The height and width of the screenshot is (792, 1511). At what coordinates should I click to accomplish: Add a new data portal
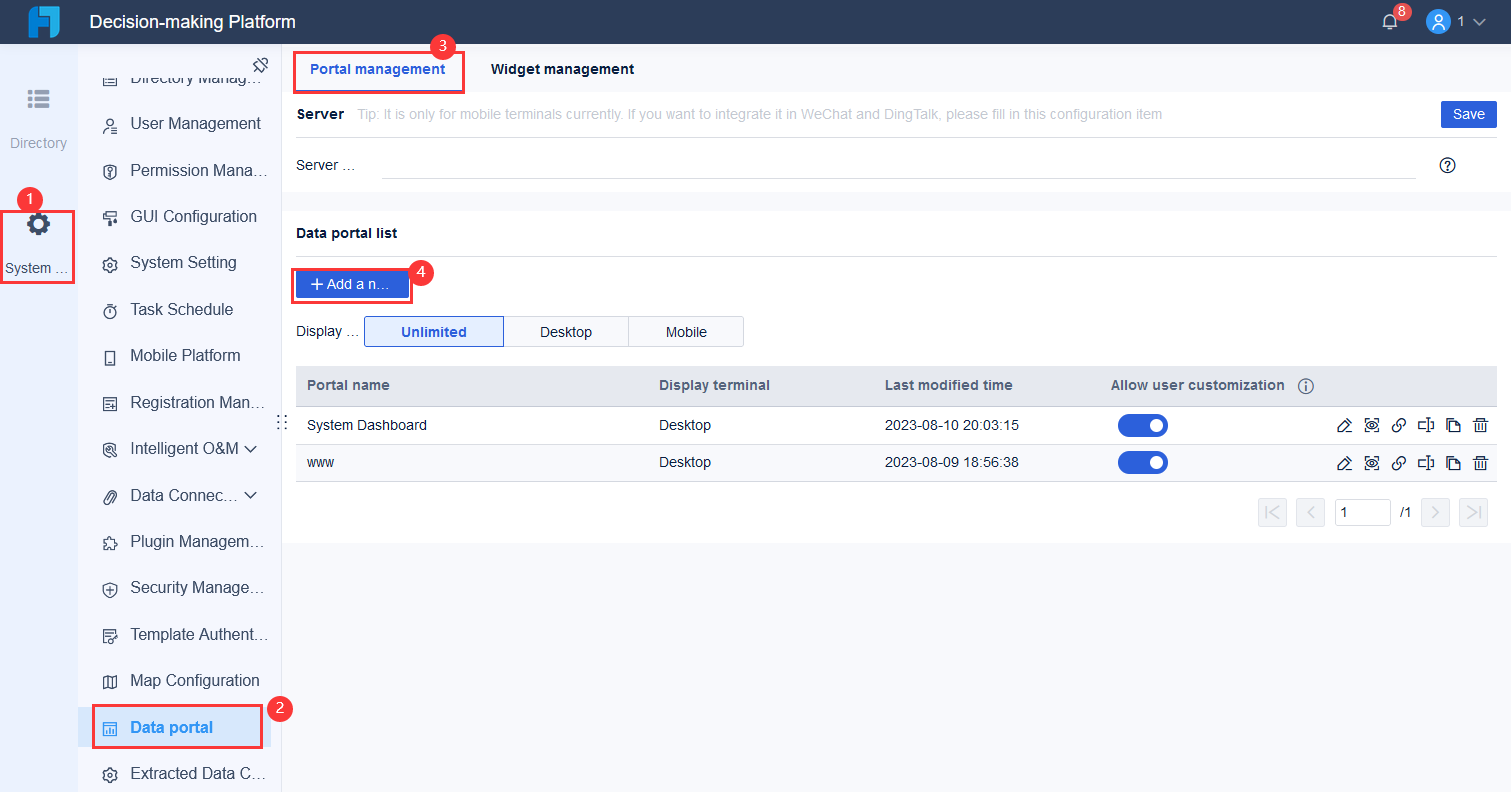coord(351,284)
